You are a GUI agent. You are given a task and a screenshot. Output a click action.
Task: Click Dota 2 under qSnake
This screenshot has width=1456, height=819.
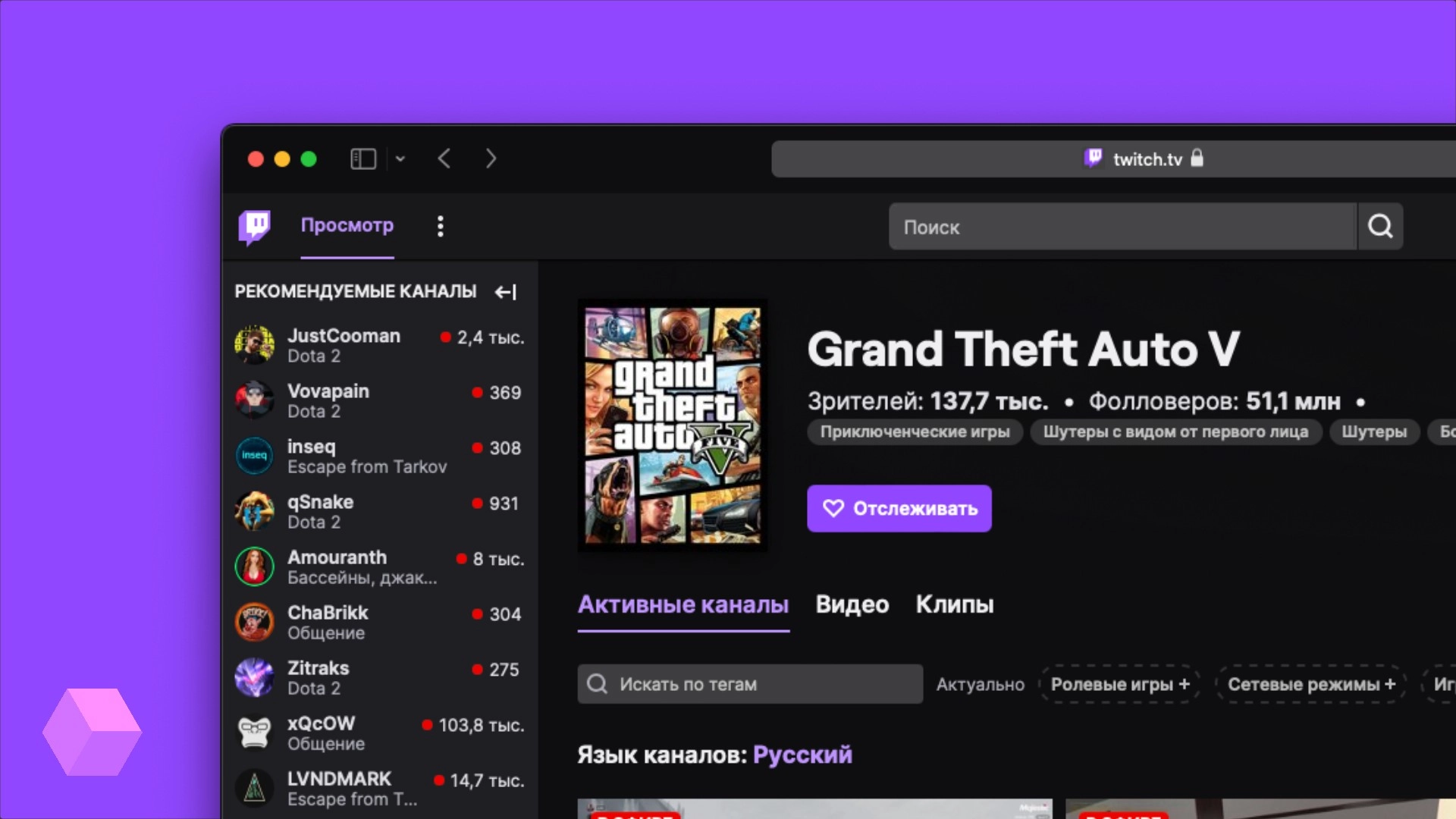click(314, 522)
